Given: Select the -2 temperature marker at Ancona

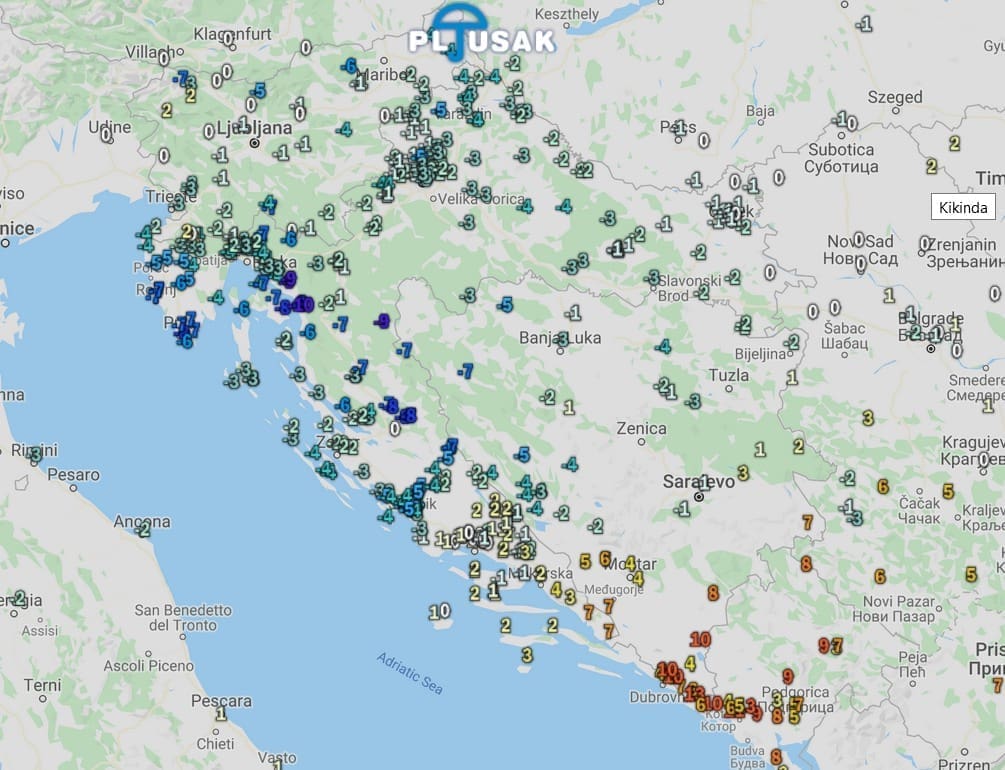Looking at the screenshot, I should (x=143, y=529).
